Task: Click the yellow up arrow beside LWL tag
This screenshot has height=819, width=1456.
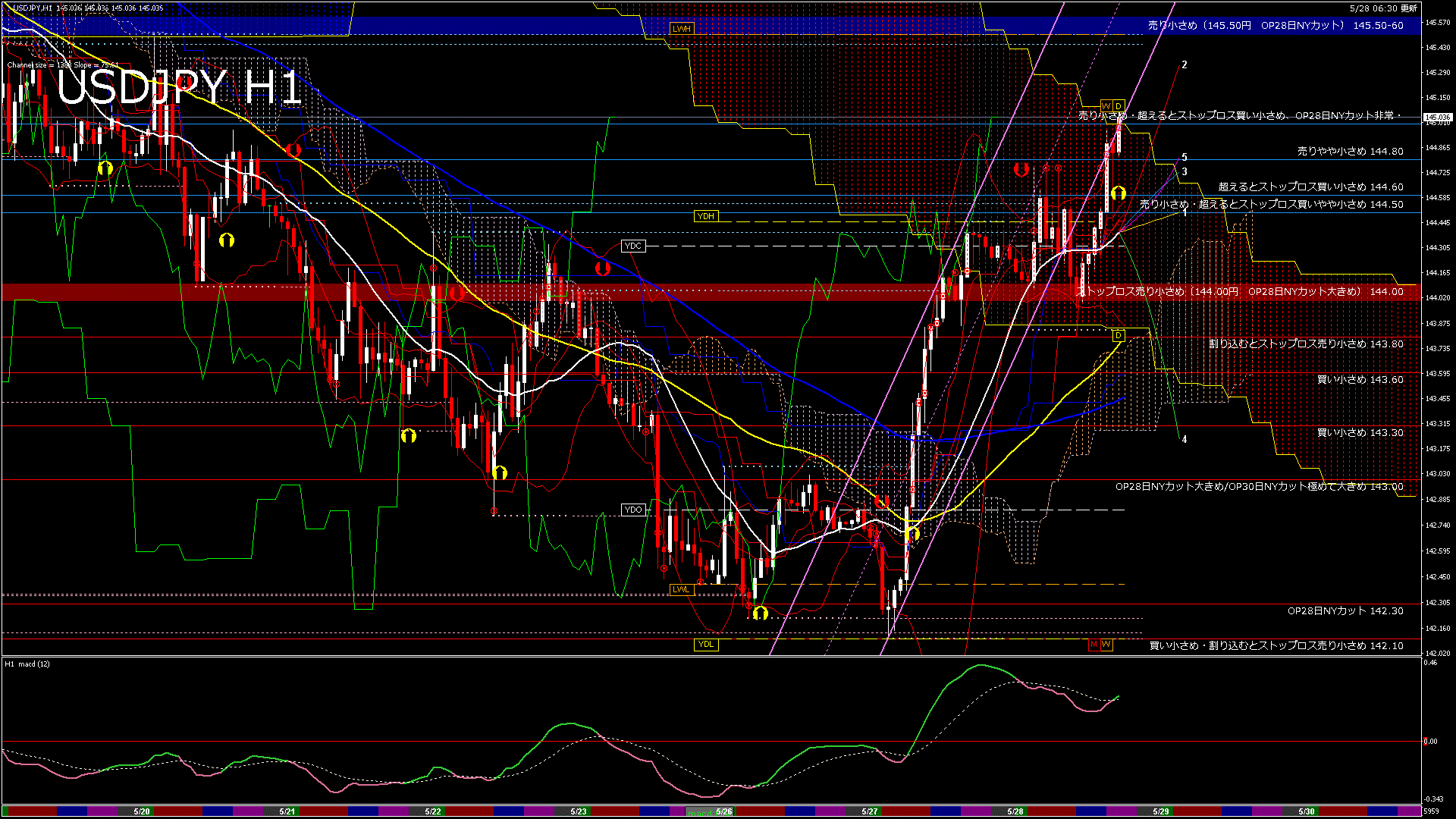Action: coord(761,613)
